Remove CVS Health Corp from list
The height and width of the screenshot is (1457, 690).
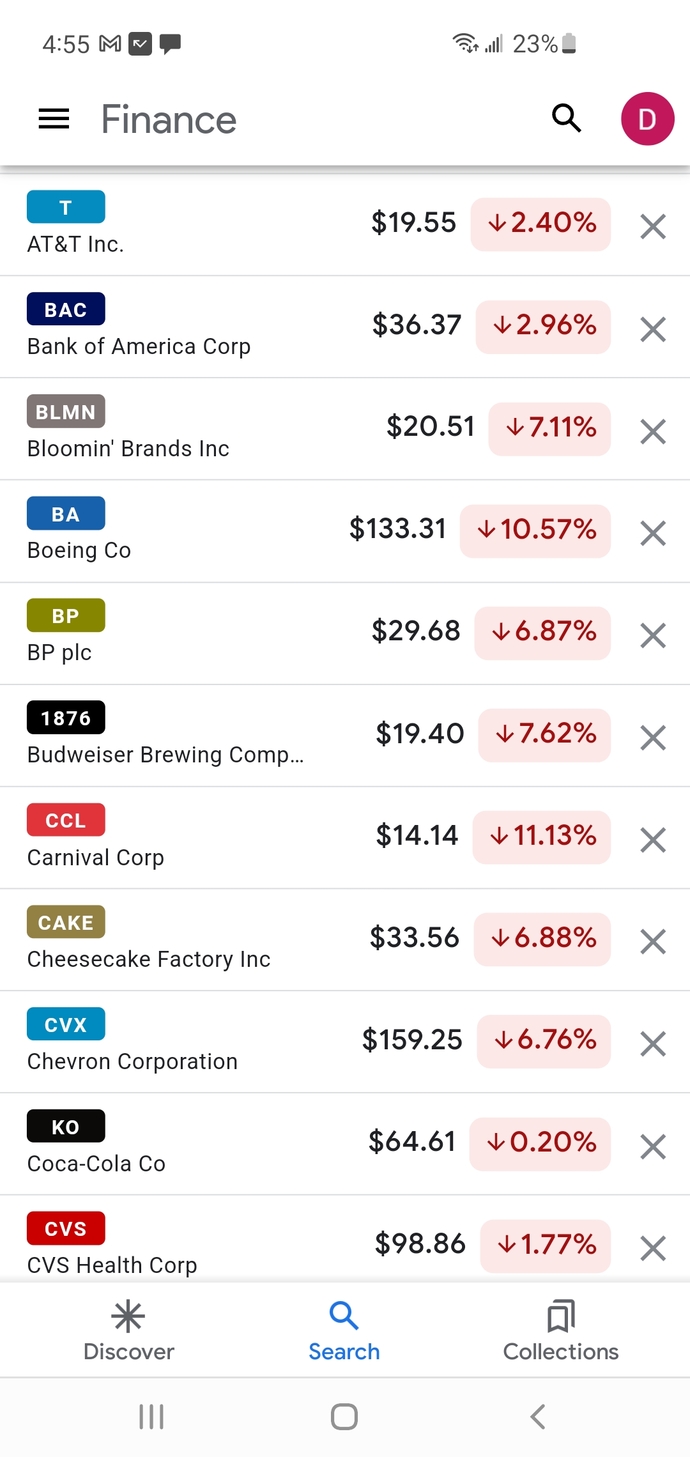tap(653, 1248)
